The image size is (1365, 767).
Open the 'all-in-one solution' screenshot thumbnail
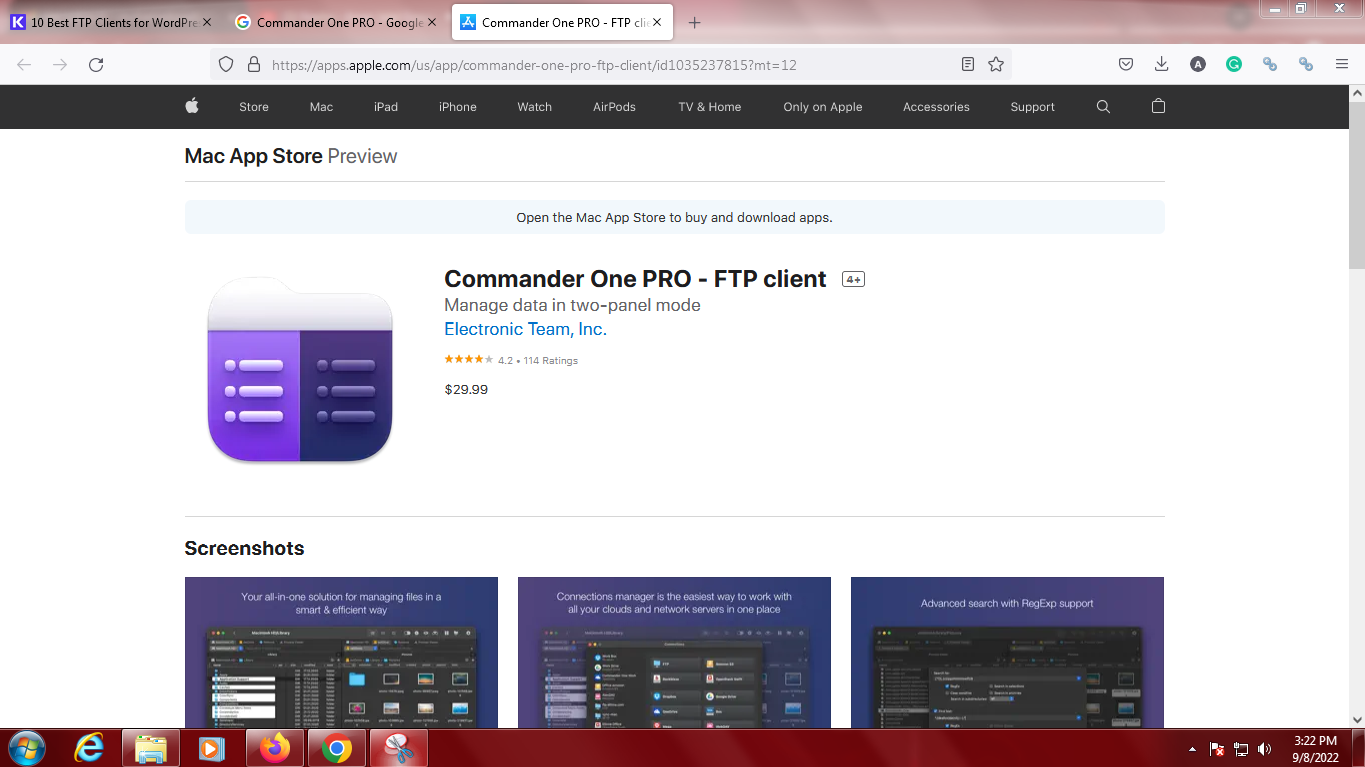tap(341, 652)
